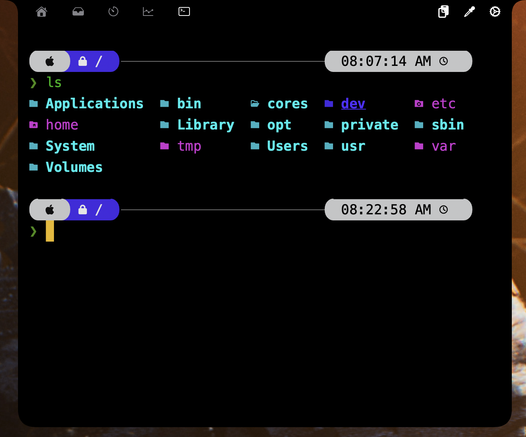Select the eyedropper color picker icon

(469, 12)
